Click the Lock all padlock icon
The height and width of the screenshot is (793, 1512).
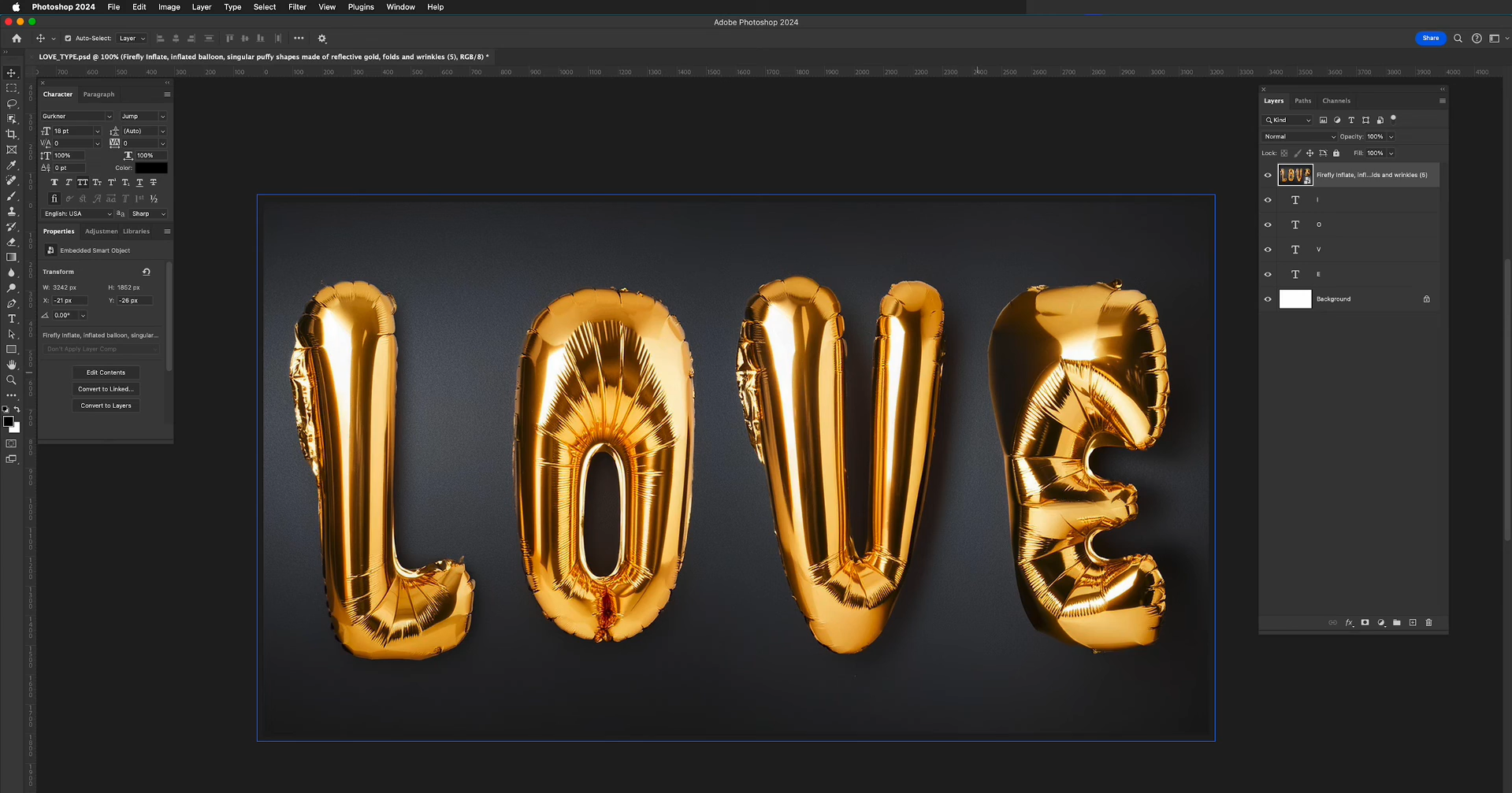coord(1336,154)
